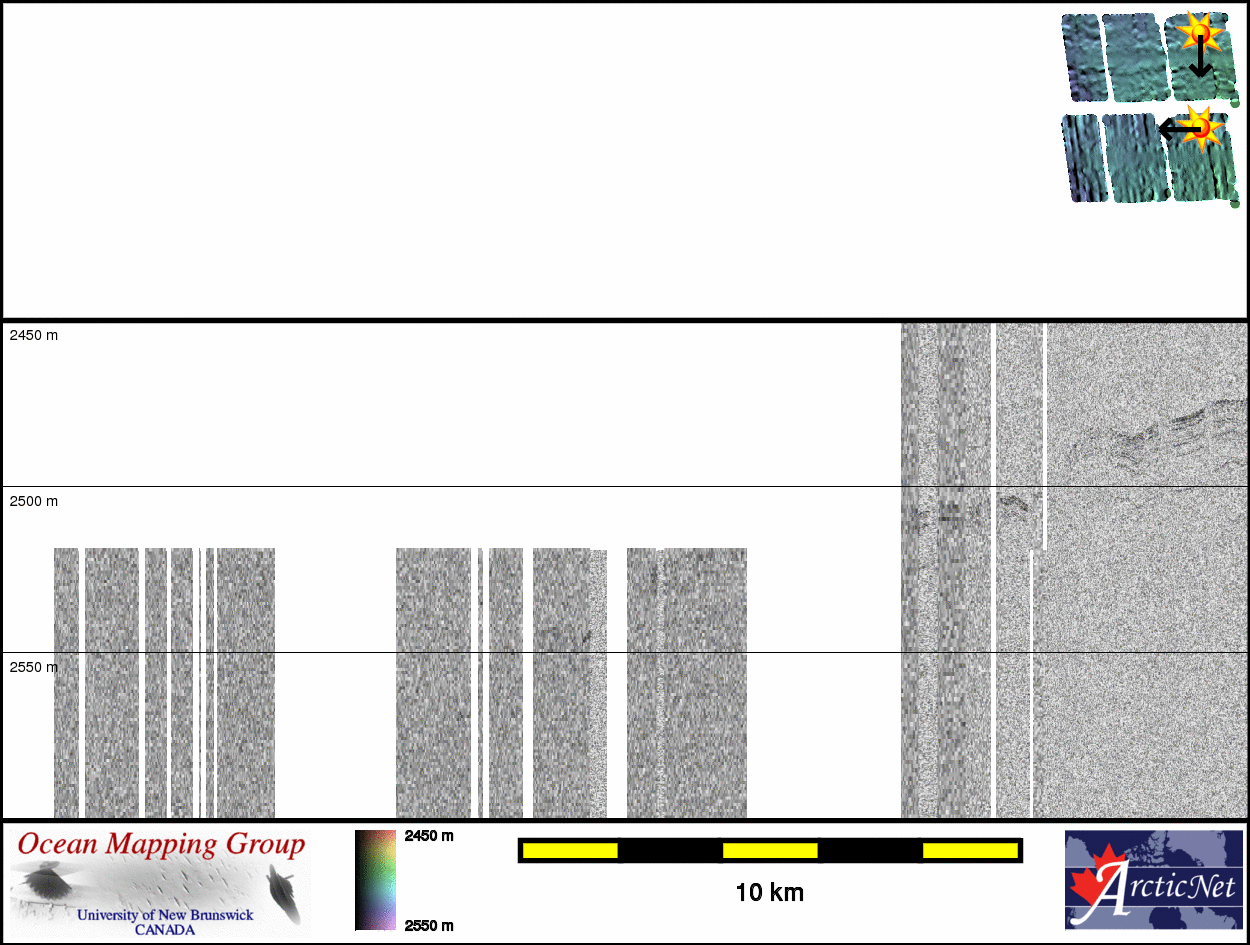Click the 2450 m label beside color legend
The image size is (1250, 945).
(429, 836)
